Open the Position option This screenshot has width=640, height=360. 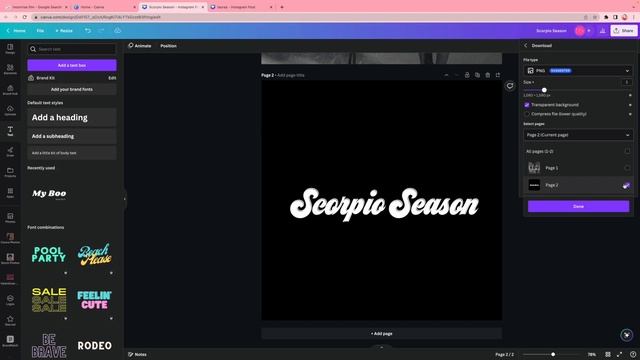[x=169, y=46]
